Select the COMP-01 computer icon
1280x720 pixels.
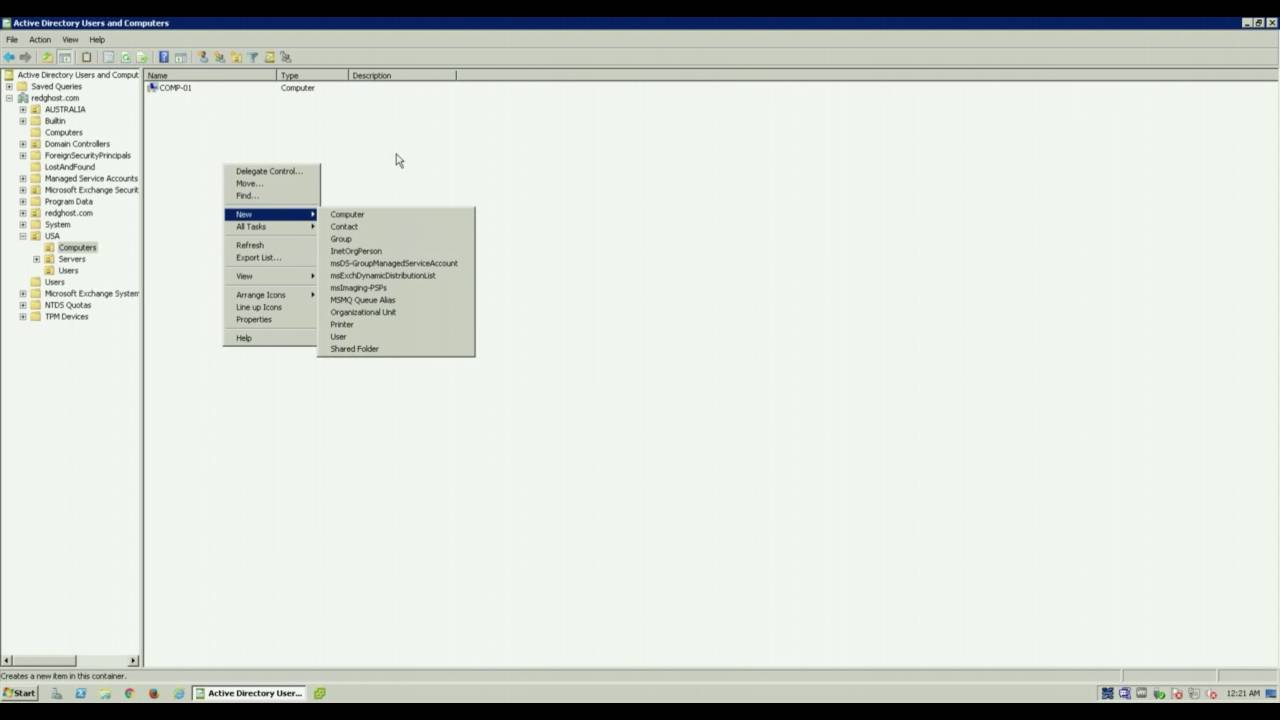click(153, 88)
